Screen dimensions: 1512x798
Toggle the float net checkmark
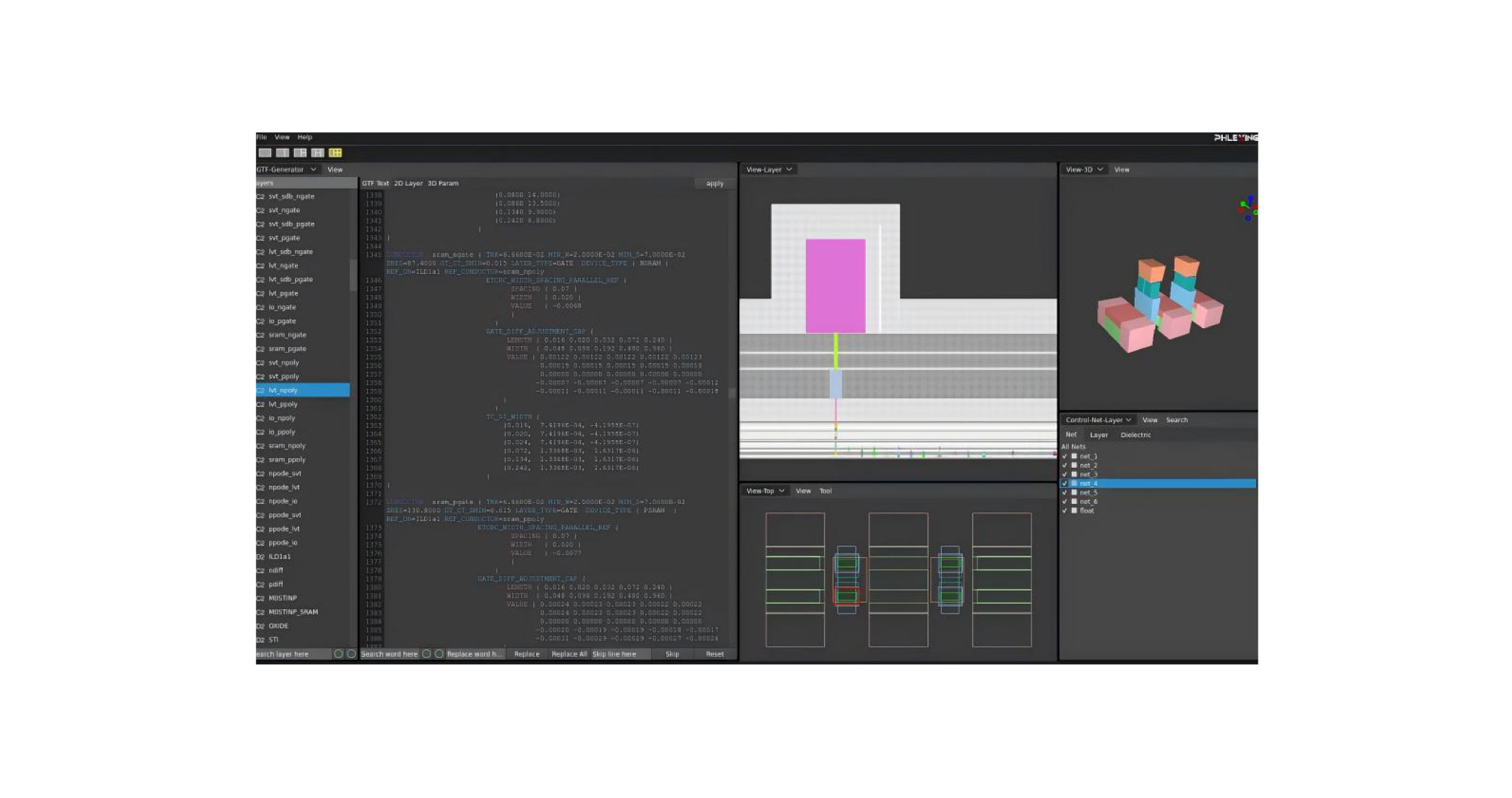[1065, 511]
